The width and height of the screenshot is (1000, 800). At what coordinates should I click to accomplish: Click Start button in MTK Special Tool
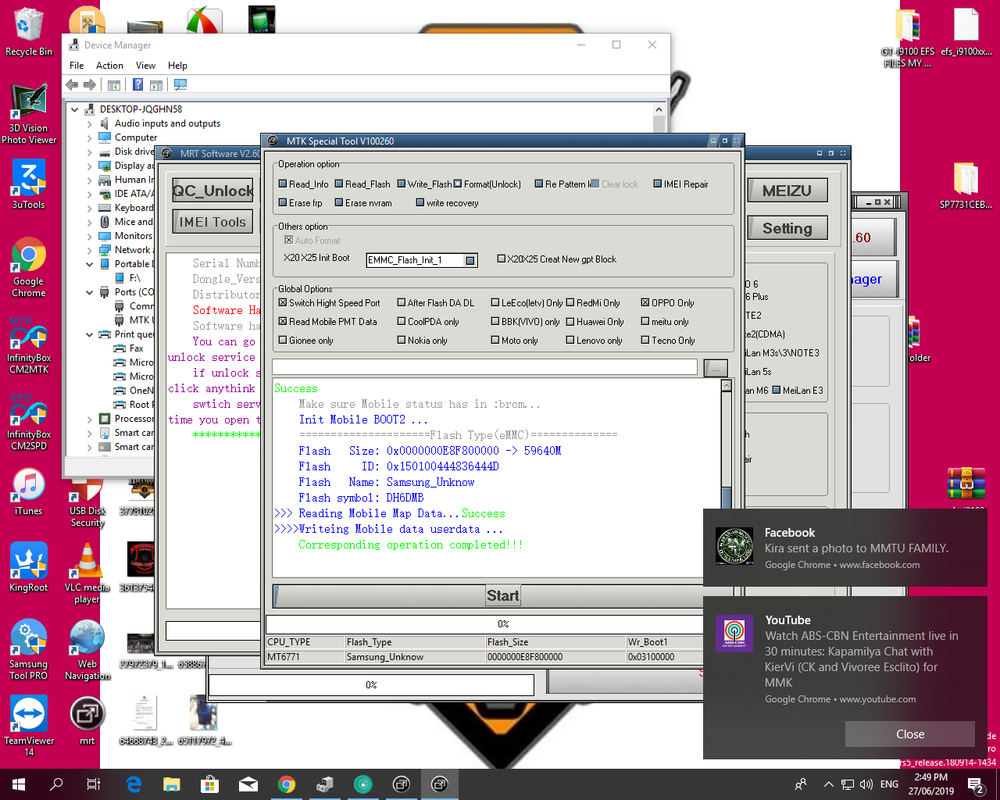click(503, 595)
